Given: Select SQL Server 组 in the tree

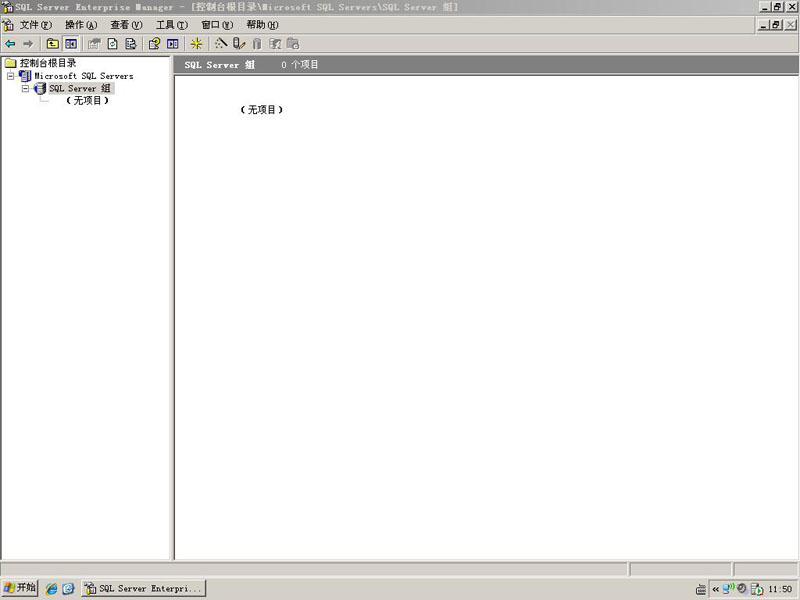Looking at the screenshot, I should [80, 88].
